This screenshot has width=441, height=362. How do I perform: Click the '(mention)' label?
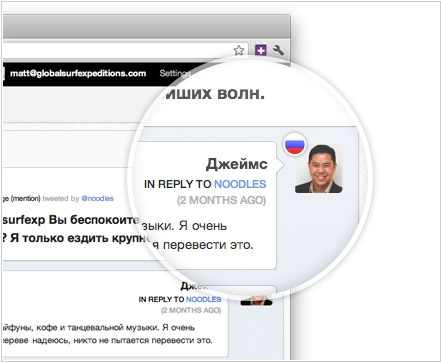click(x=25, y=199)
